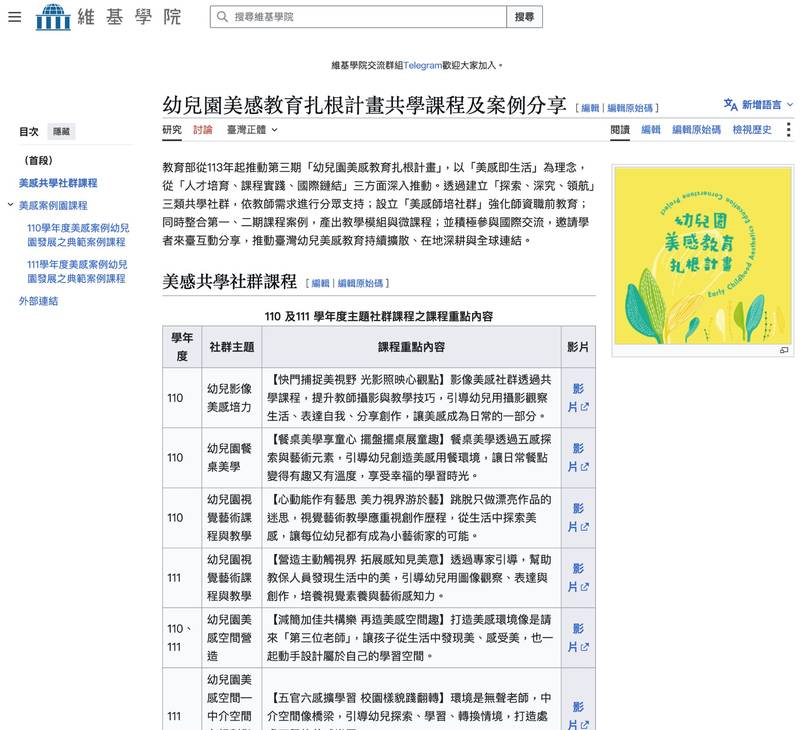Follow the Telegram link in banner
The image size is (800, 730).
click(x=422, y=65)
